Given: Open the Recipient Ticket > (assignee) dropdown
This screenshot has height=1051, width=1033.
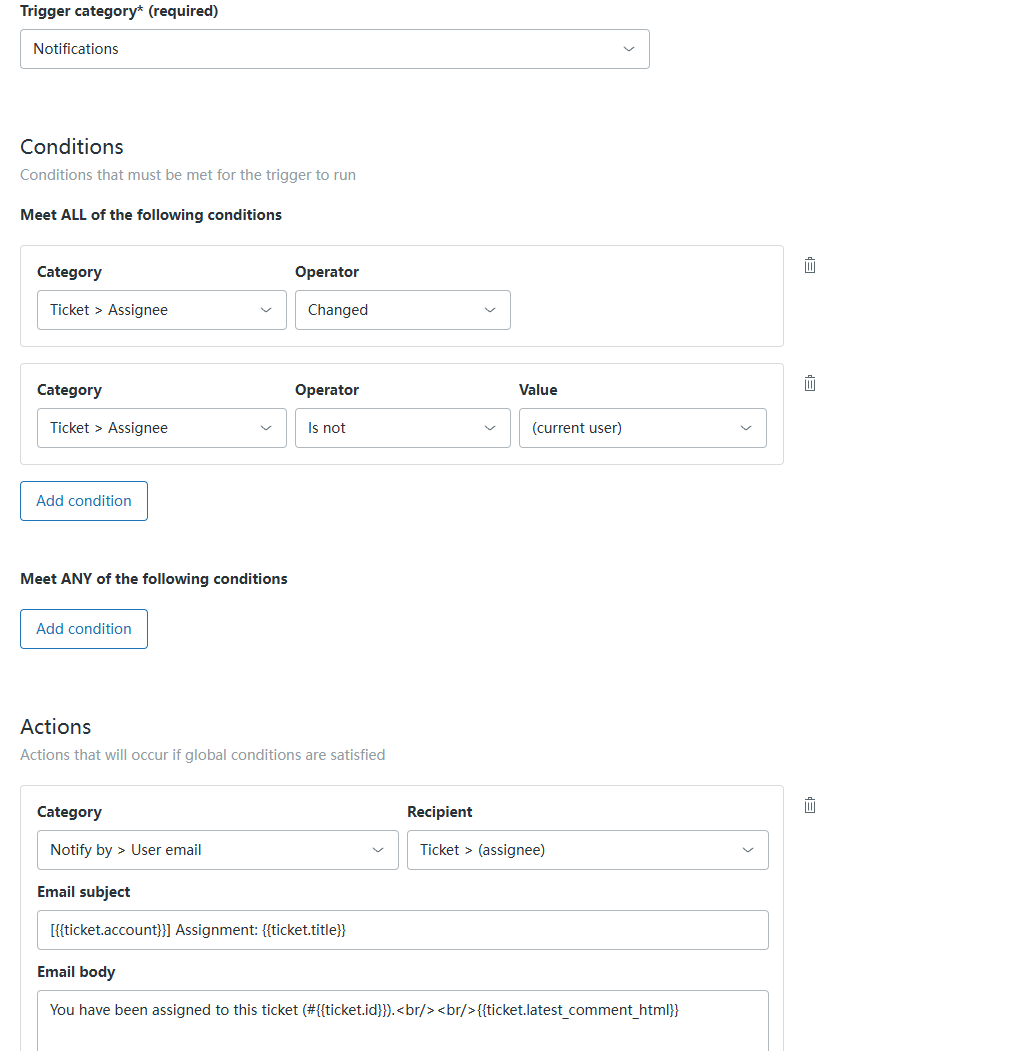Looking at the screenshot, I should pyautogui.click(x=587, y=850).
